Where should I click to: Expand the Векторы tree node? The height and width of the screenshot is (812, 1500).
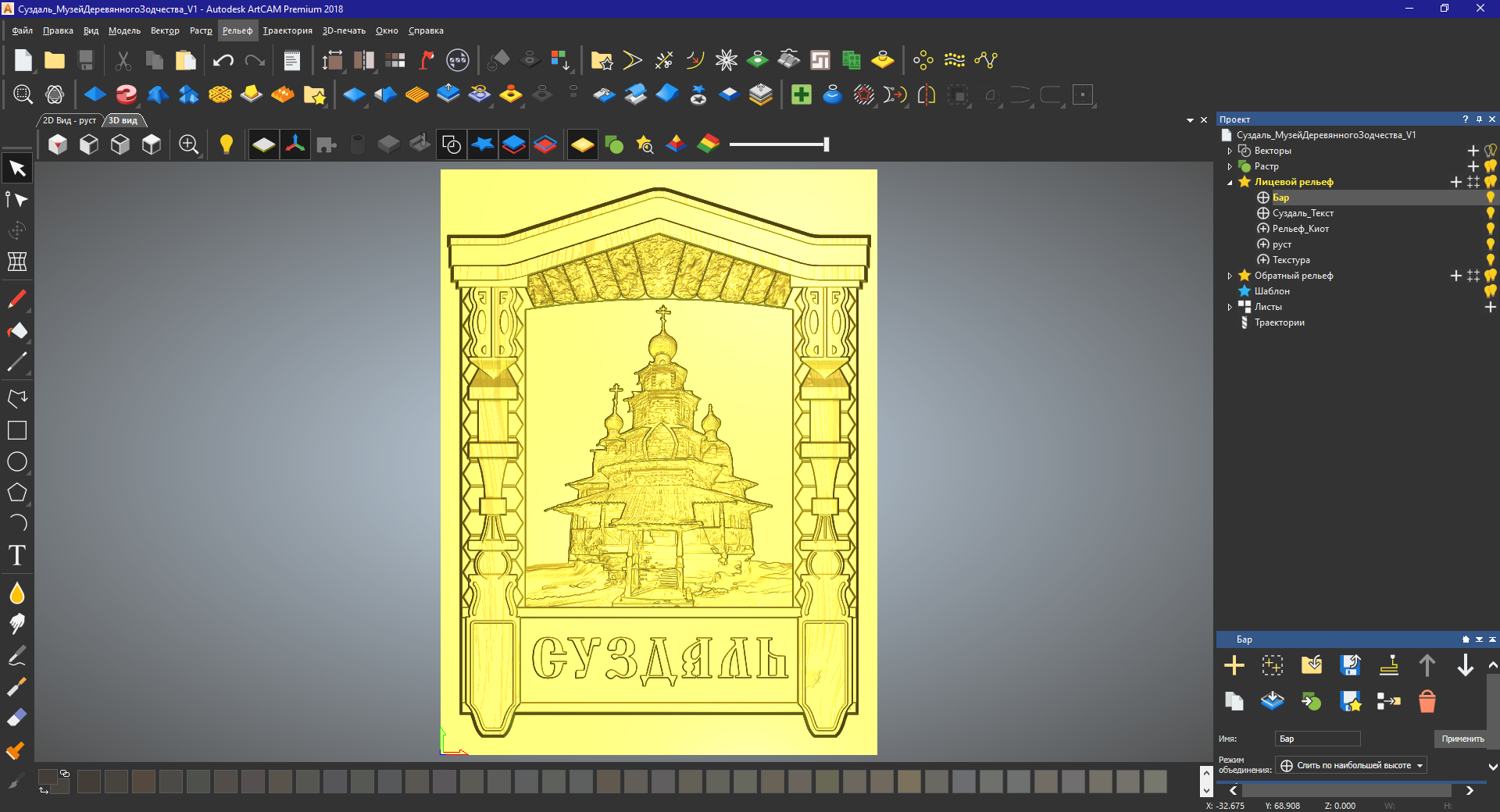[x=1230, y=151]
